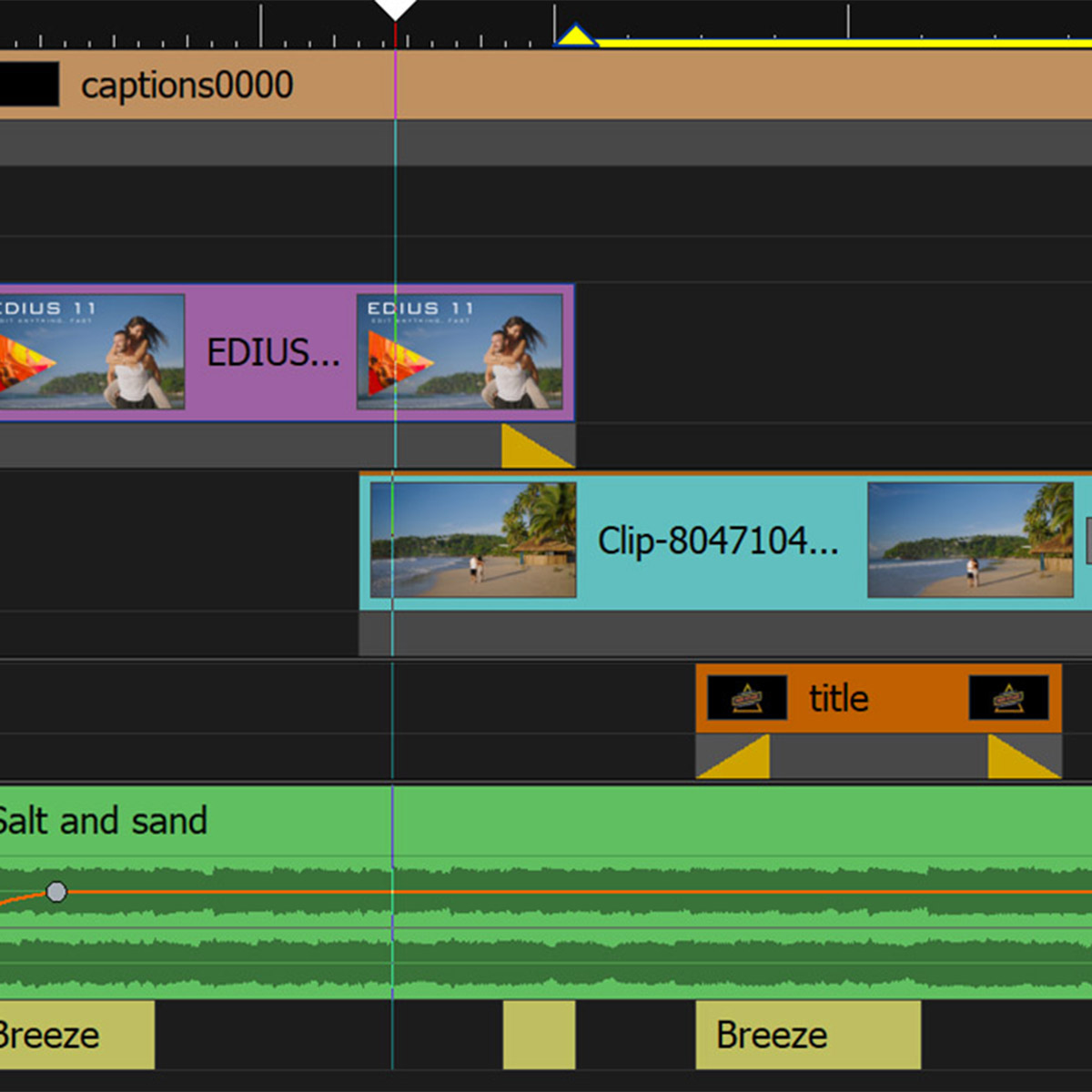The width and height of the screenshot is (1092, 1092).
Task: Click the white playhead handle on the ruler
Action: [395, 9]
